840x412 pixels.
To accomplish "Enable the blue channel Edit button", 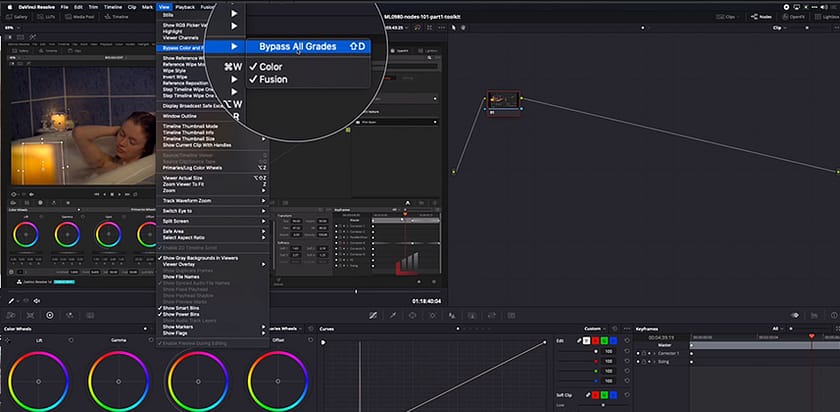I will coord(613,341).
